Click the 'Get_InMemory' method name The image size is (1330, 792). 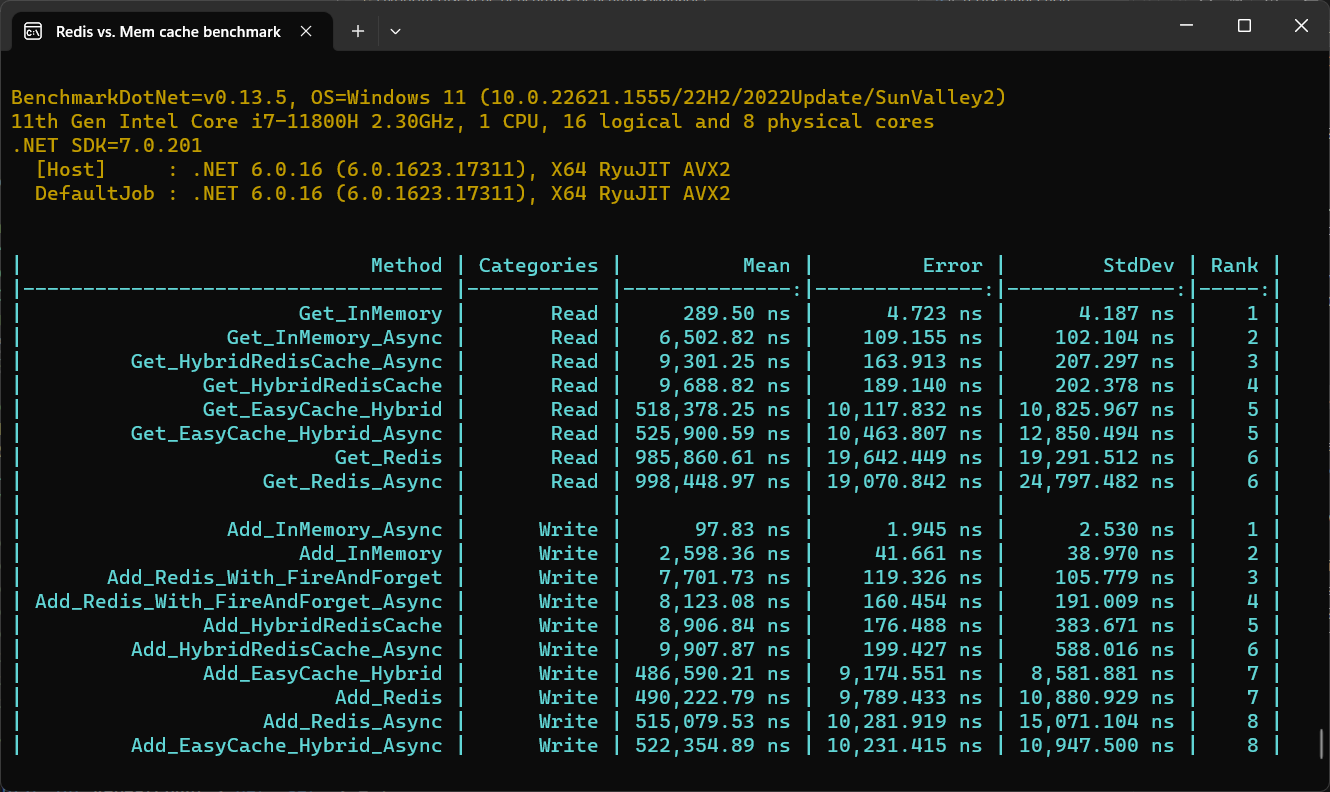[x=370, y=313]
